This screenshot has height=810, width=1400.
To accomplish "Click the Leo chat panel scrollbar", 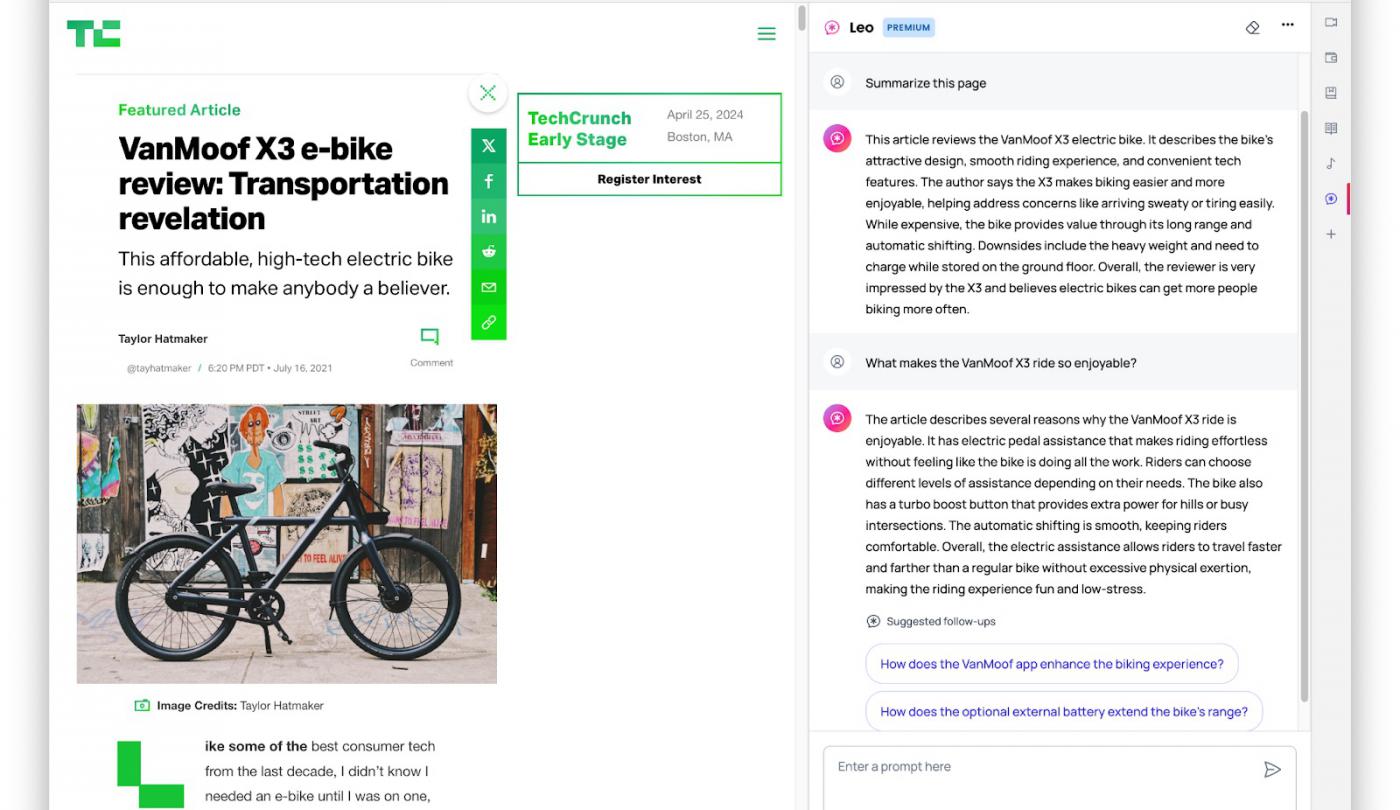I will (x=1304, y=405).
